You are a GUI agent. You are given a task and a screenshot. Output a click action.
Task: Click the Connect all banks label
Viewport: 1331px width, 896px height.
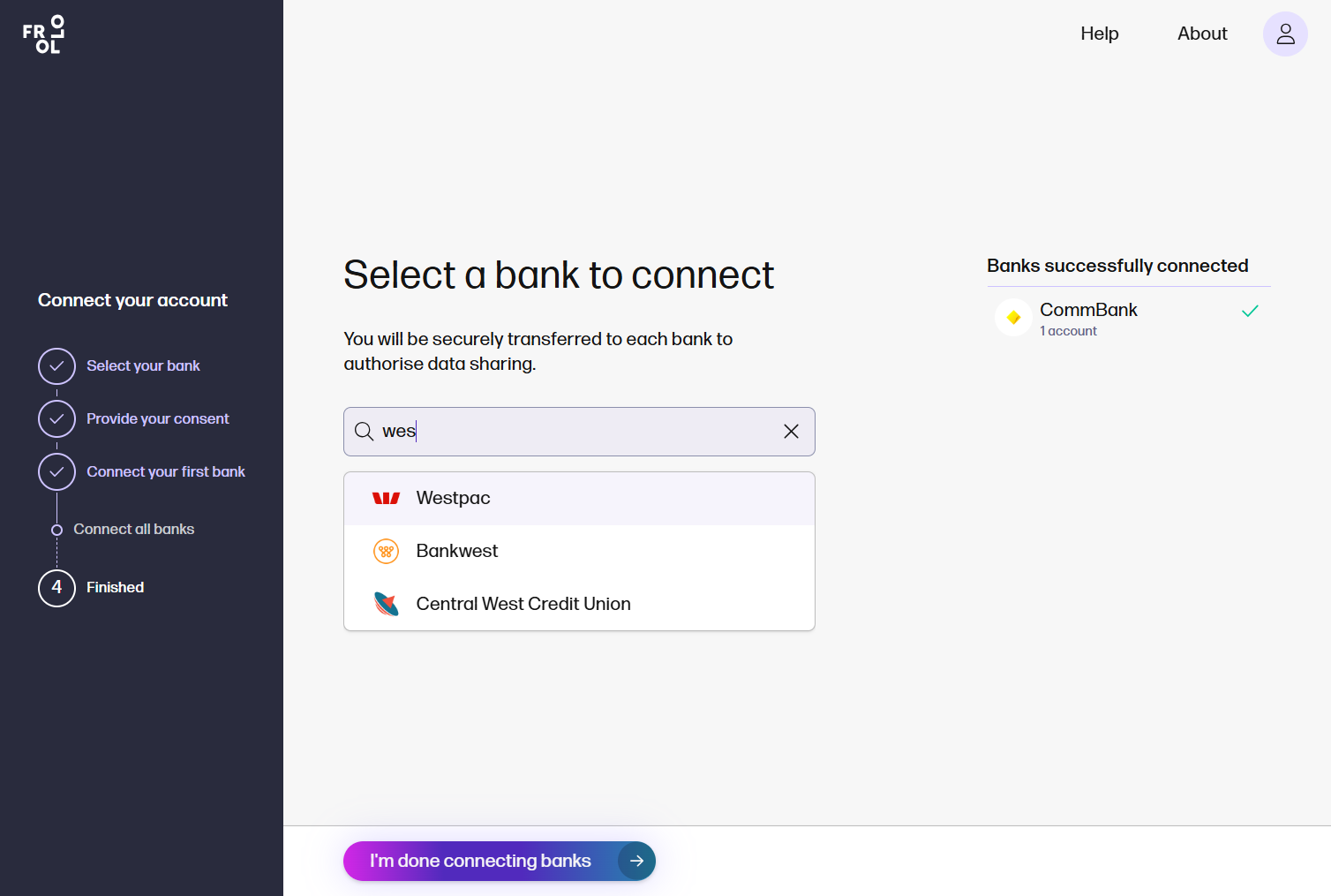click(134, 529)
